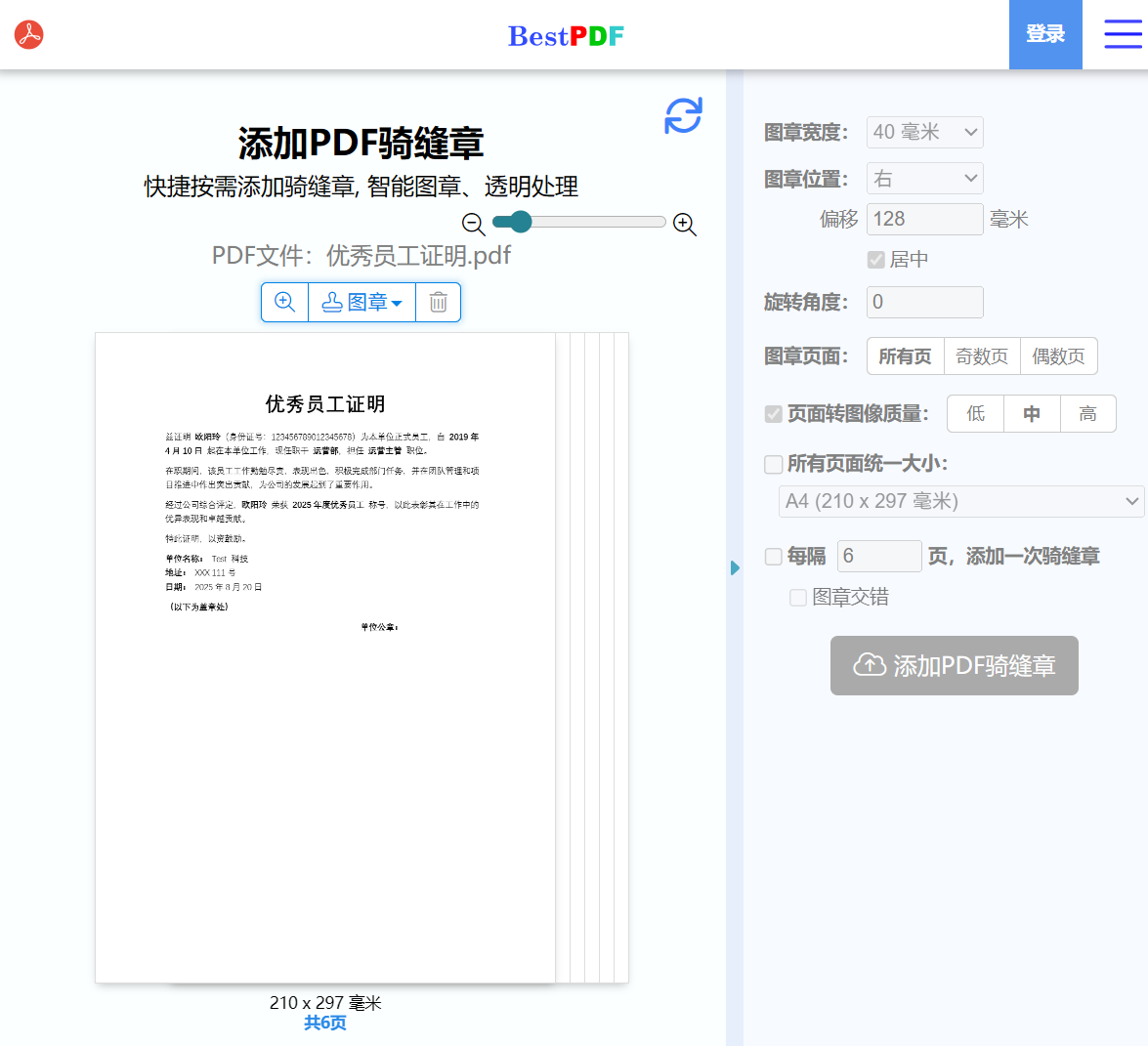Screen dimensions: 1148x1046
Task: Click the 登录 login button
Action: coord(1045,34)
